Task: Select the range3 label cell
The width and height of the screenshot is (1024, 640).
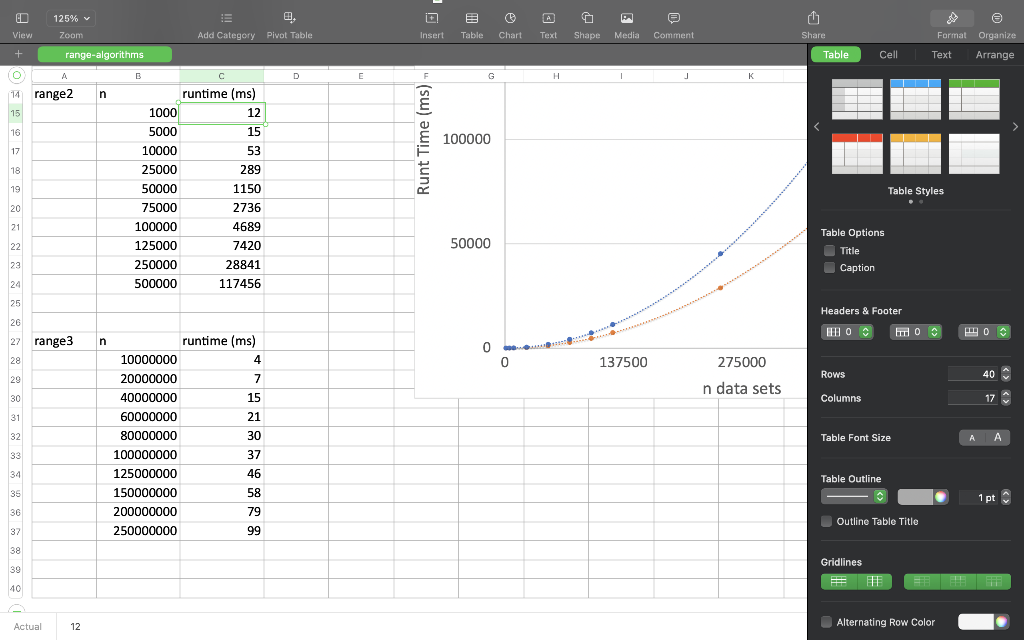Action: 64,341
